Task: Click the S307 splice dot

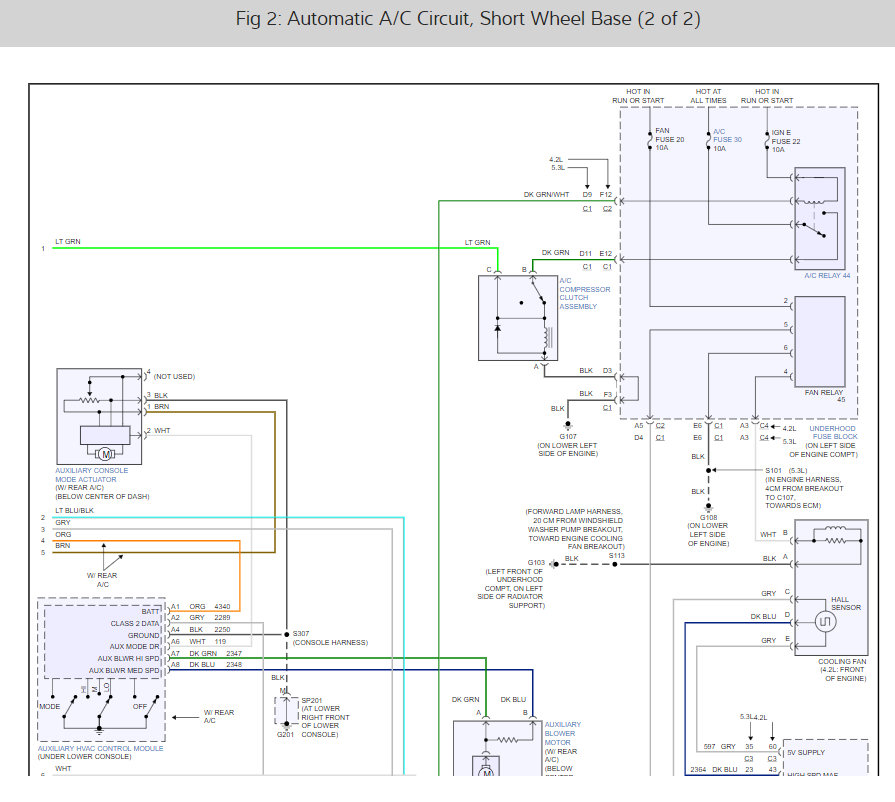Action: [287, 634]
